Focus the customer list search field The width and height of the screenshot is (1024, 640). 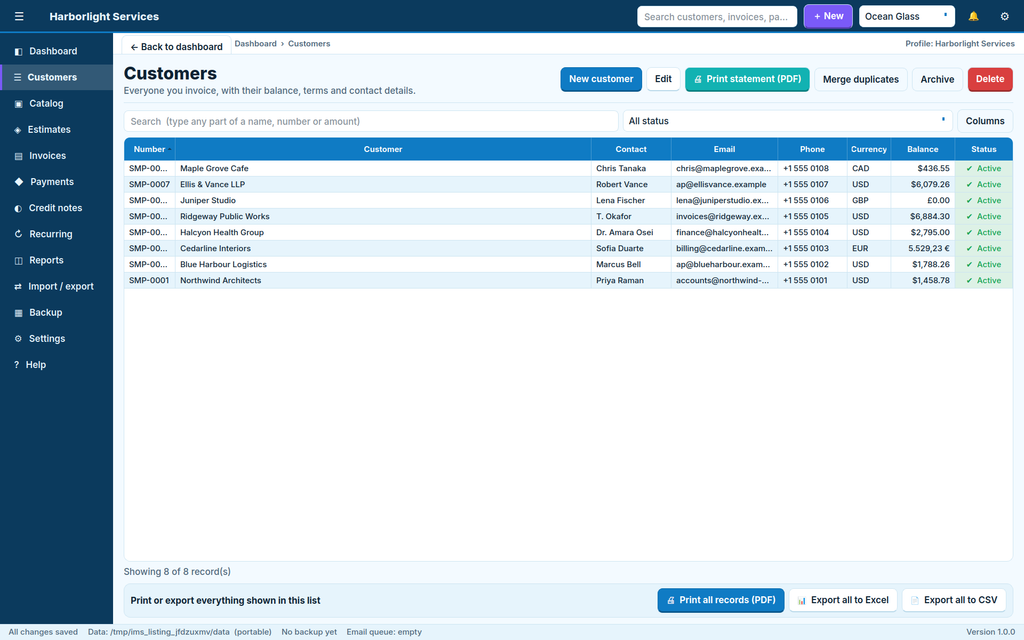[371, 121]
